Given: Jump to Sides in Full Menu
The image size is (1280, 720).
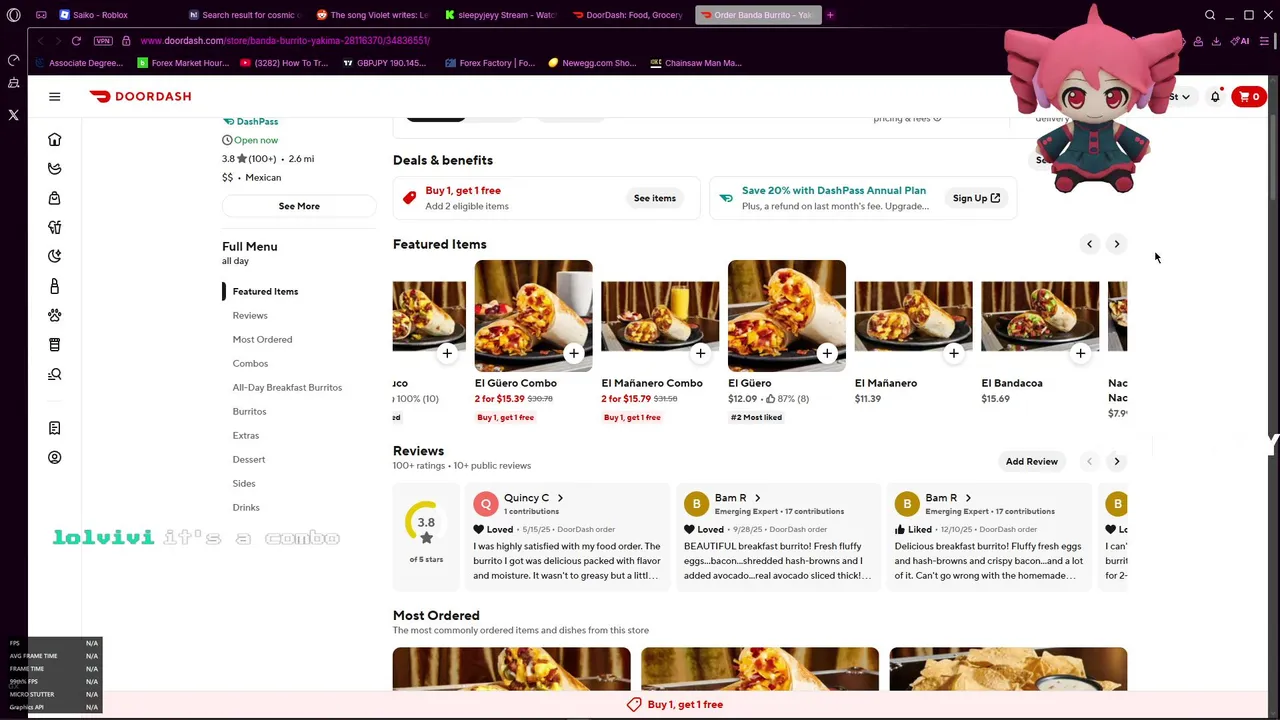Looking at the screenshot, I should point(244,483).
